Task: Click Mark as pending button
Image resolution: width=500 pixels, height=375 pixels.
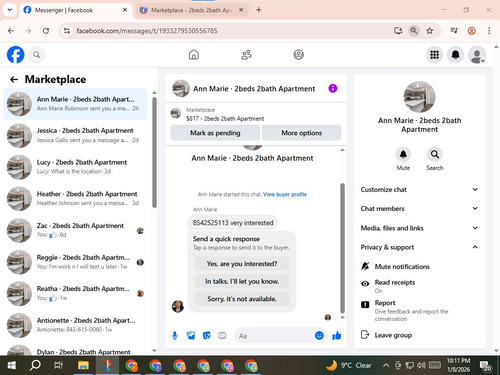Action: 215,133
